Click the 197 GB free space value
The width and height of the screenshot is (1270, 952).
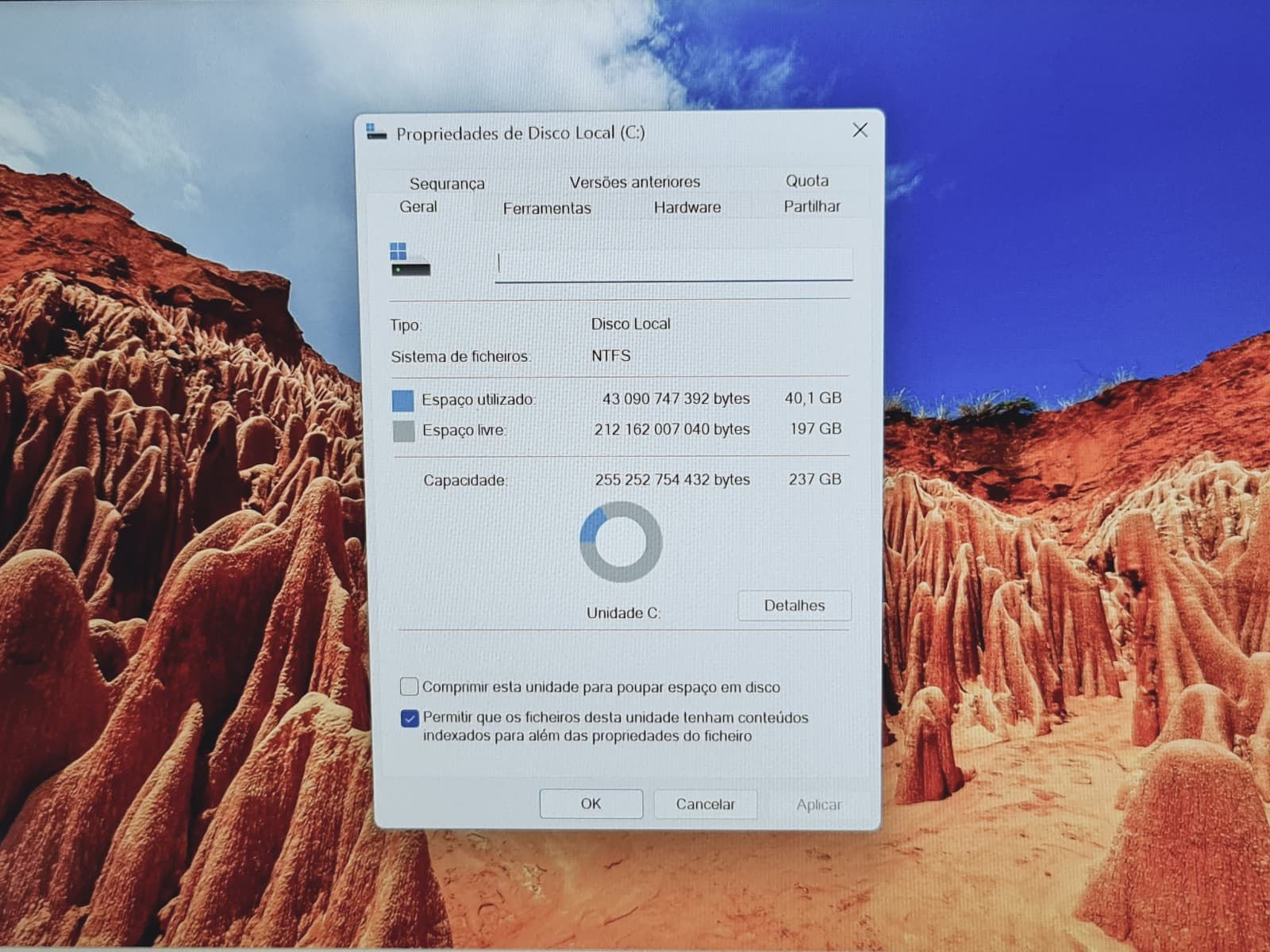tap(815, 429)
